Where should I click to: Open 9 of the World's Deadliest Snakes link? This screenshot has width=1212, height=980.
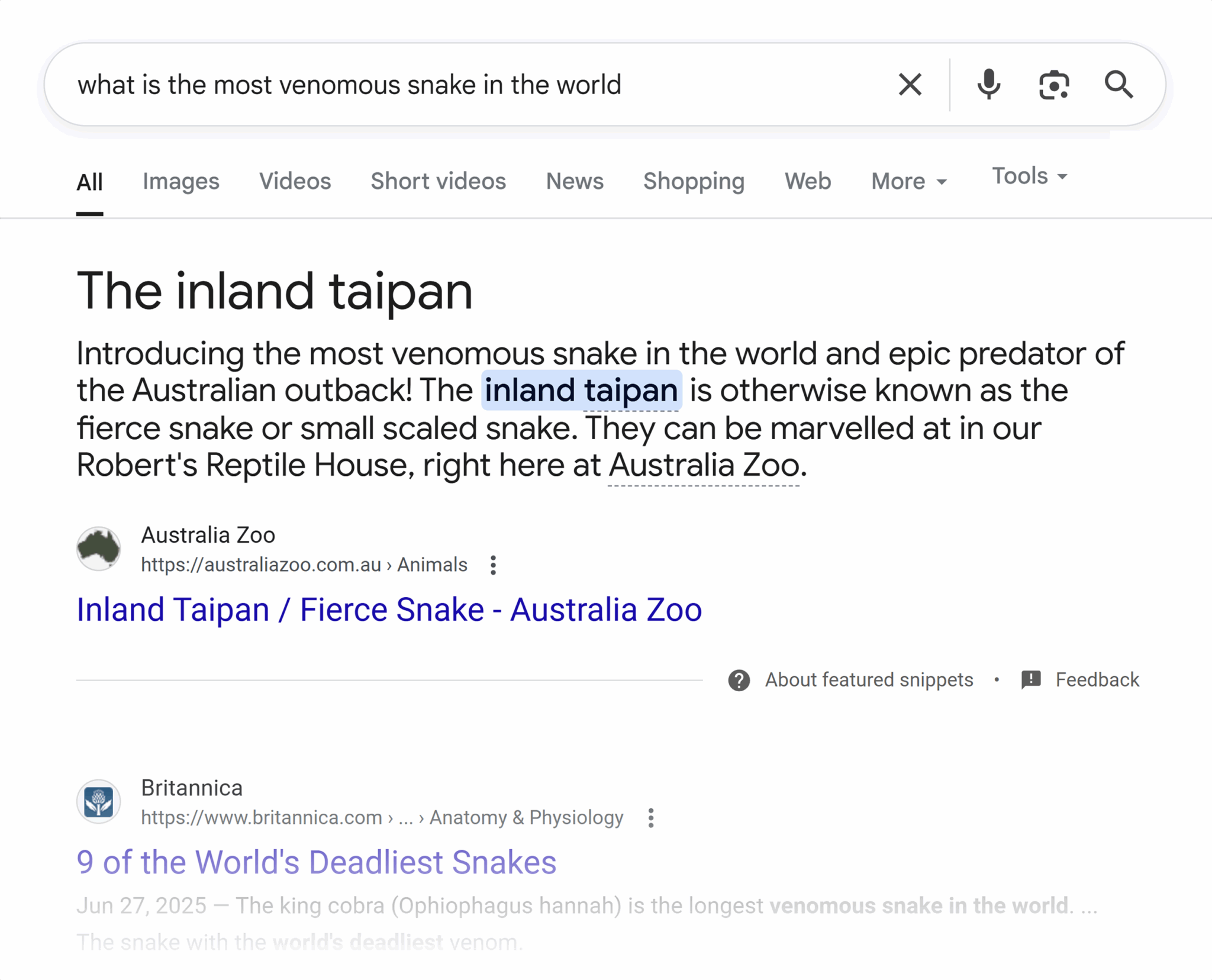(316, 862)
